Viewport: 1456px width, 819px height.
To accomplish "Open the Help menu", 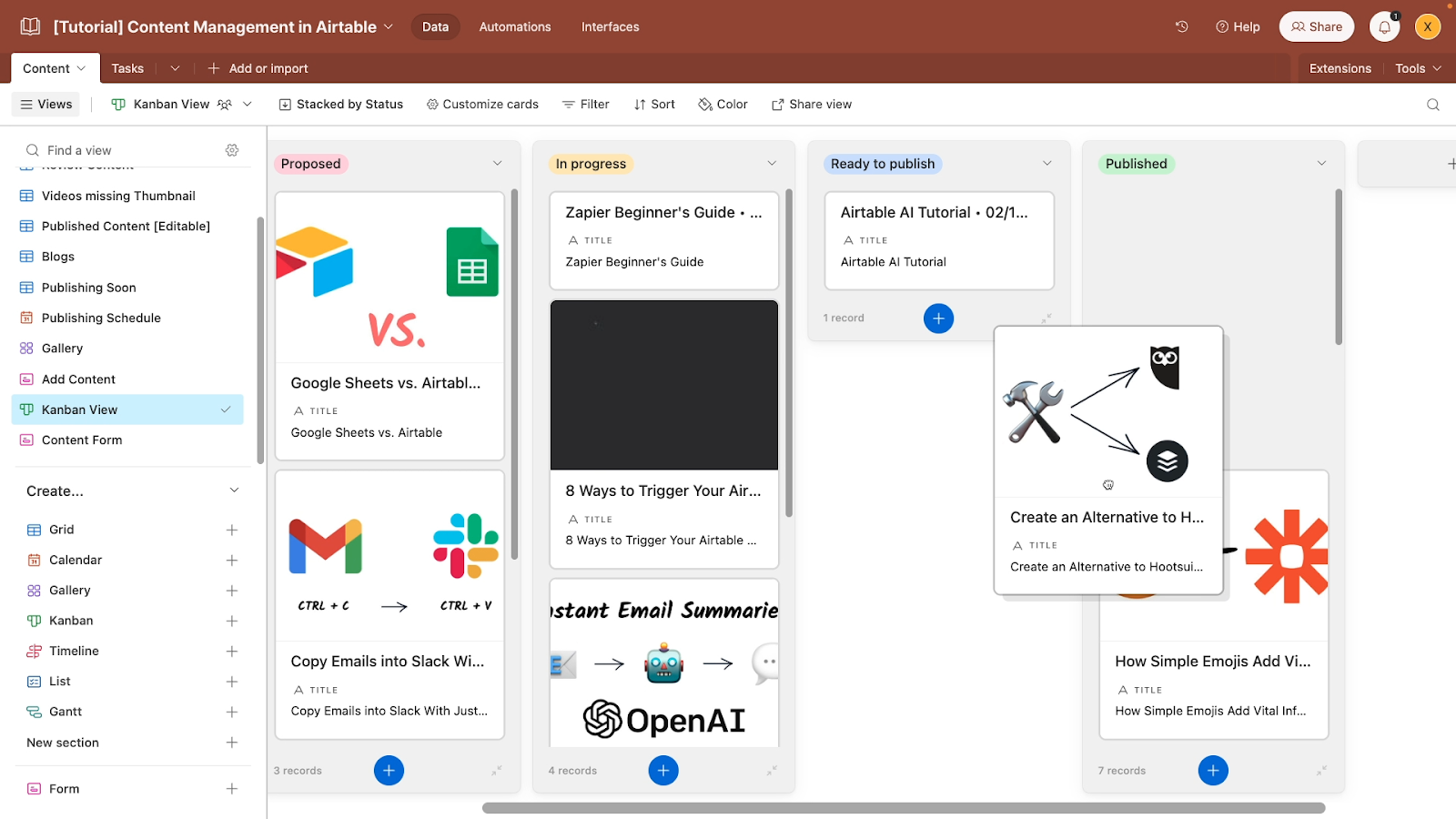I will [x=1238, y=26].
